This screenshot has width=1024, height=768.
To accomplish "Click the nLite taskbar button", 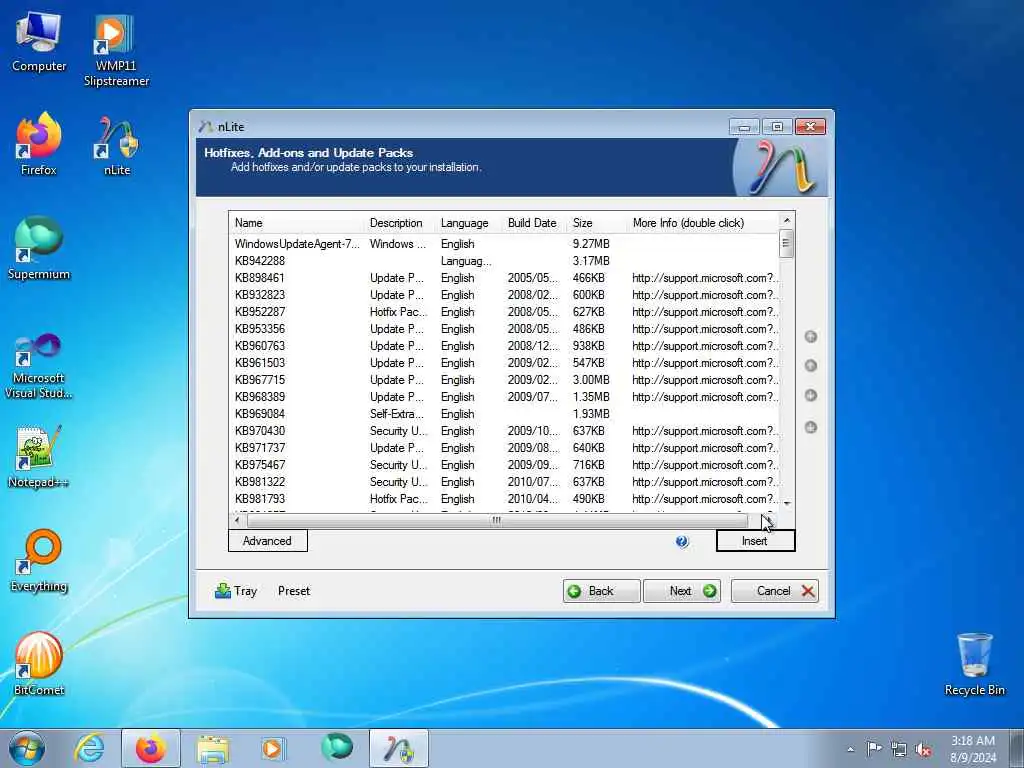I will point(399,748).
